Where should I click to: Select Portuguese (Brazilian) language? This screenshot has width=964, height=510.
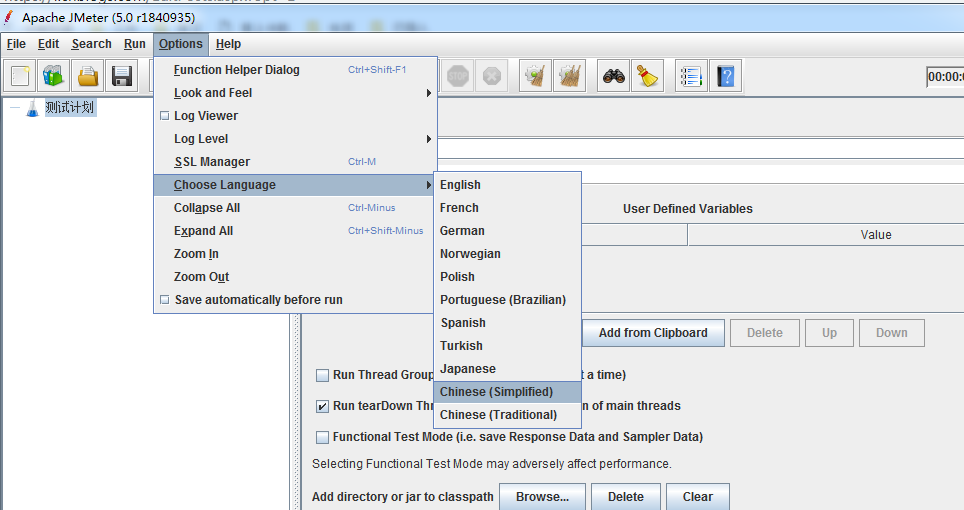coord(507,300)
